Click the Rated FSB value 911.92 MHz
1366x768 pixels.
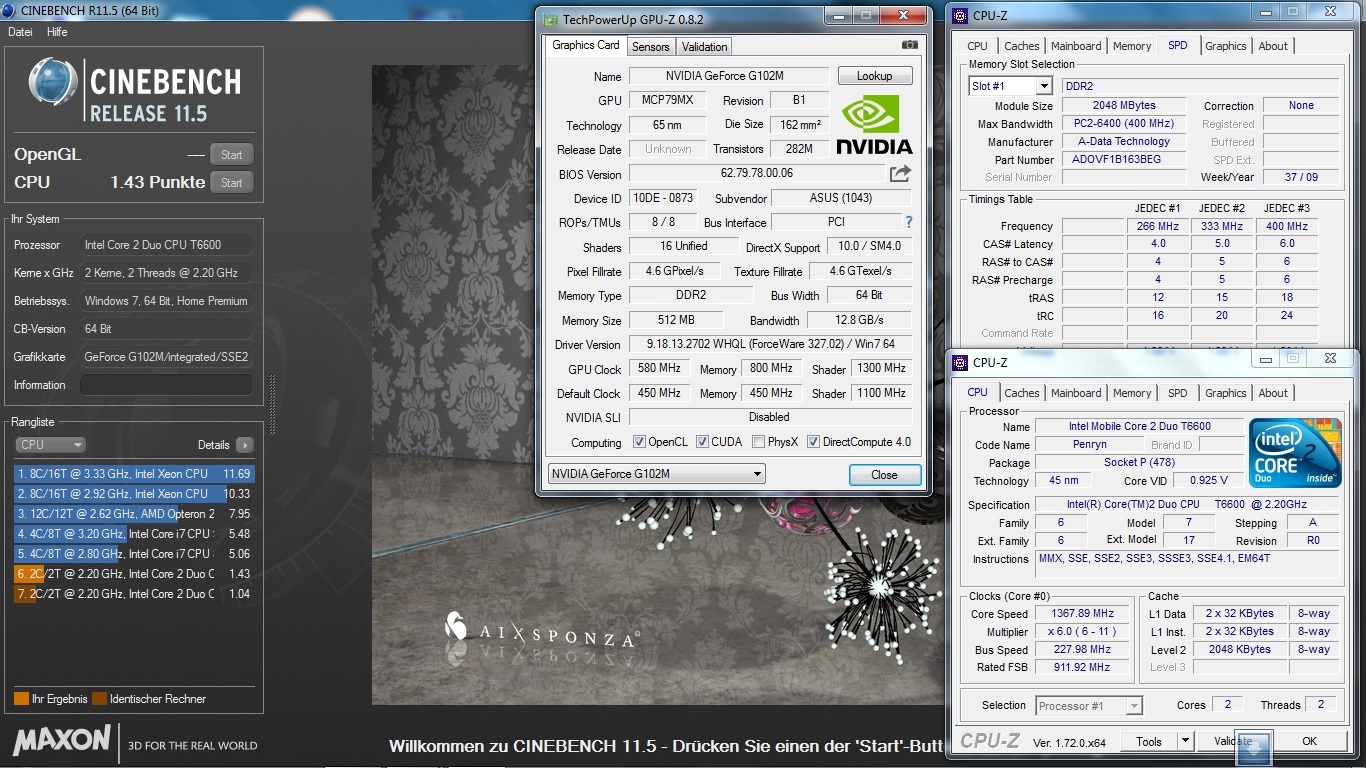tap(1082, 667)
